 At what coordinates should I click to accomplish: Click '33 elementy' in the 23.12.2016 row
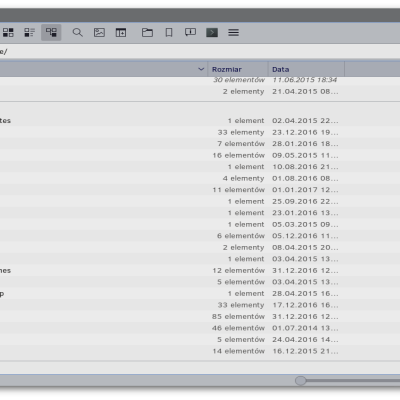(x=241, y=132)
